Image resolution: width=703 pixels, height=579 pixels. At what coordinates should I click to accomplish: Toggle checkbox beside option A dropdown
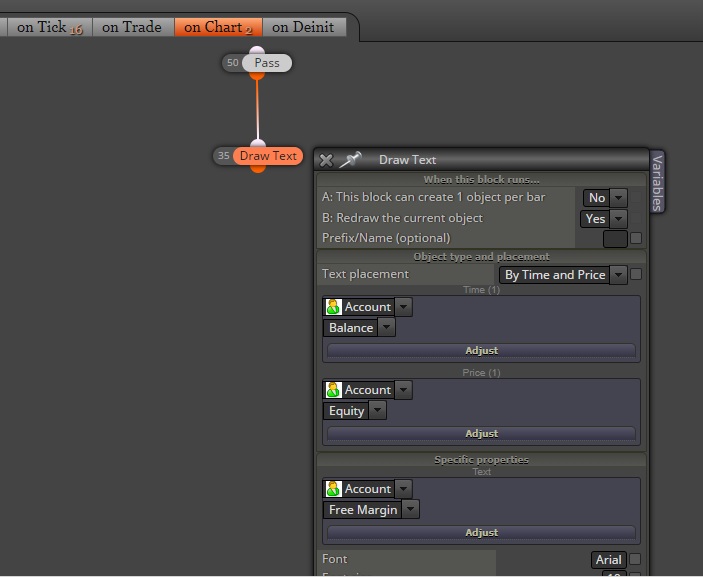[x=636, y=198]
